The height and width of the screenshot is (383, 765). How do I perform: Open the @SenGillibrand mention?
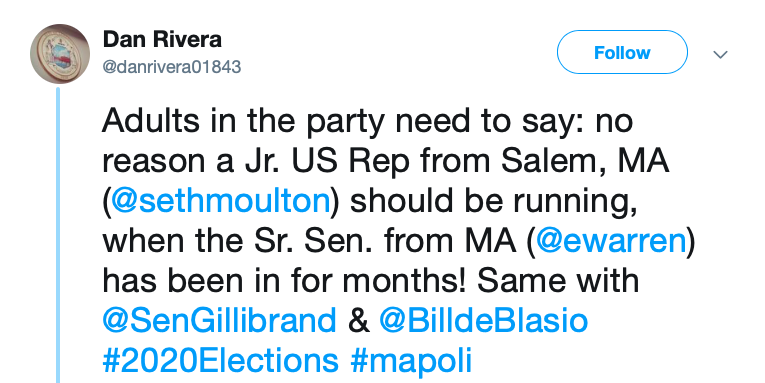click(220, 320)
